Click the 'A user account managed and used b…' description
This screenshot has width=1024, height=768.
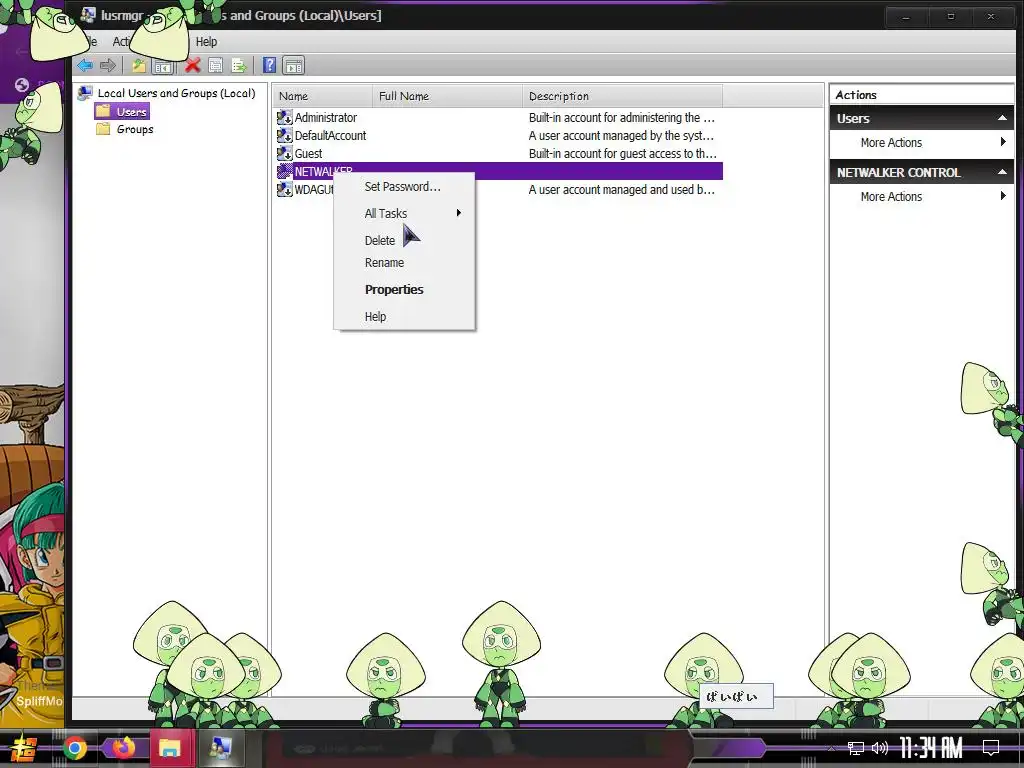[621, 189]
